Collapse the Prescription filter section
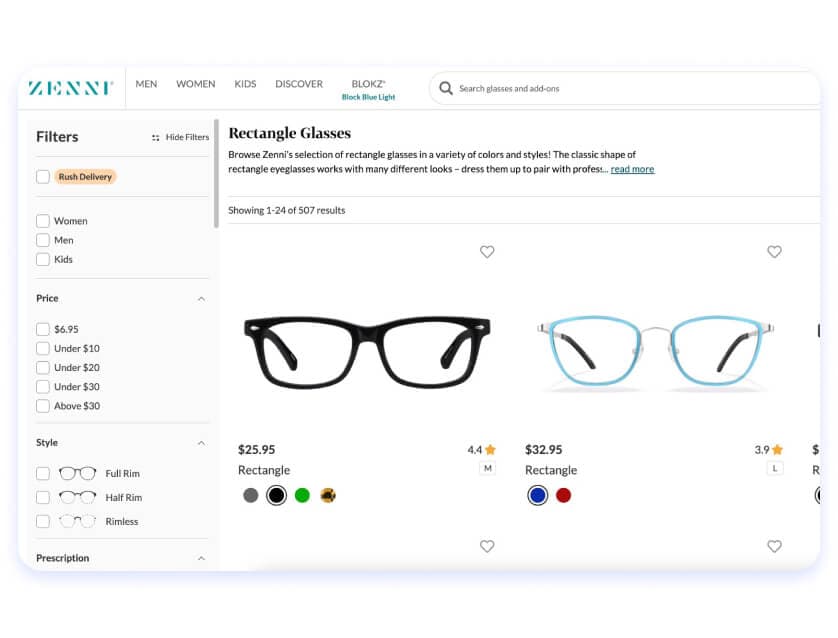The image size is (838, 638). (x=201, y=559)
